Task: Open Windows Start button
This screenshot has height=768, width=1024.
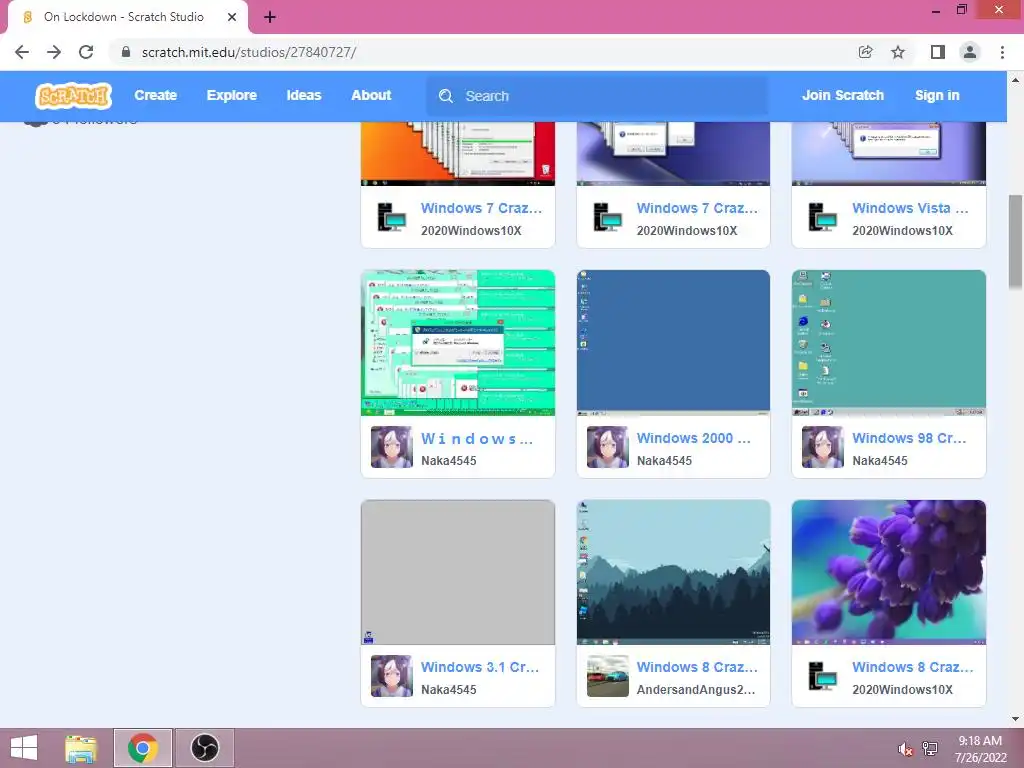Action: point(24,748)
